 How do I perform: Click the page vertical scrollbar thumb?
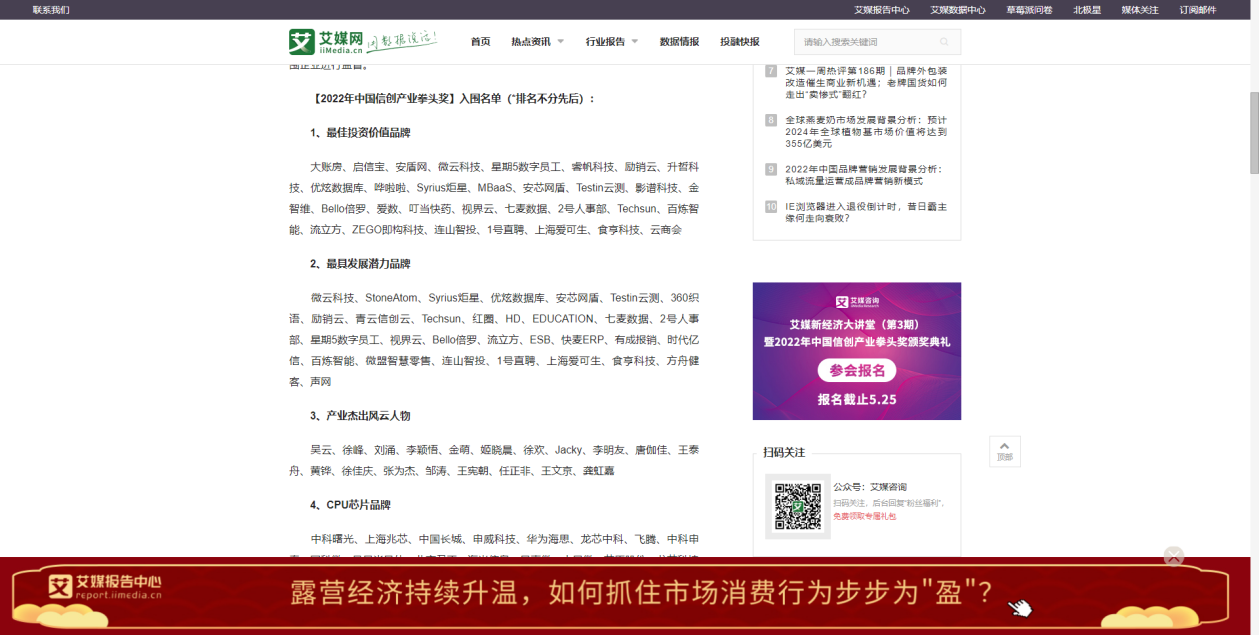point(1254,132)
